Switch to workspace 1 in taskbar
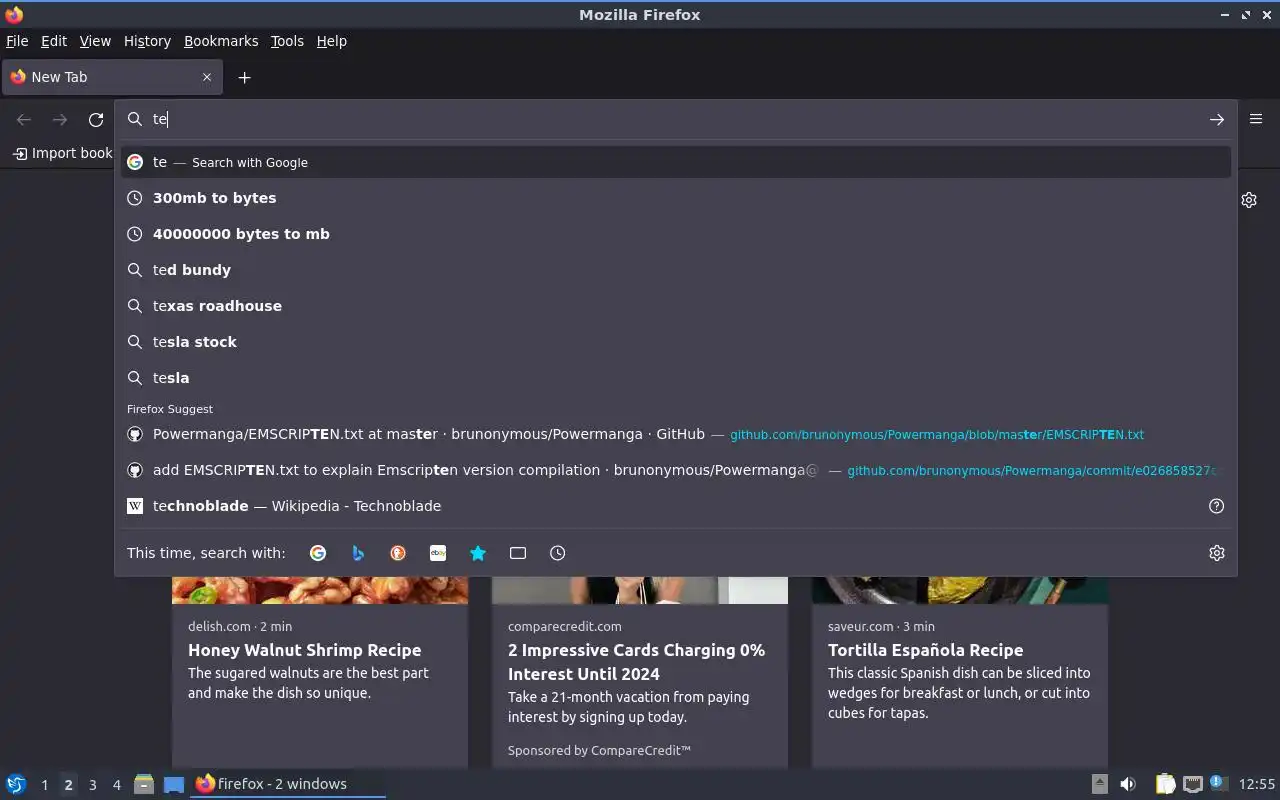 click(44, 785)
